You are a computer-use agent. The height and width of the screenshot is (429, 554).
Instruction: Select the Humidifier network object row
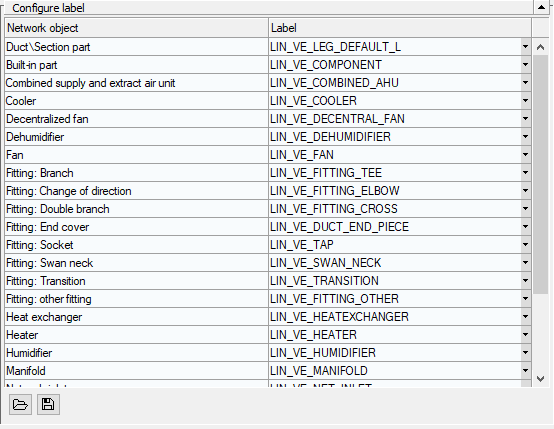(x=136, y=353)
